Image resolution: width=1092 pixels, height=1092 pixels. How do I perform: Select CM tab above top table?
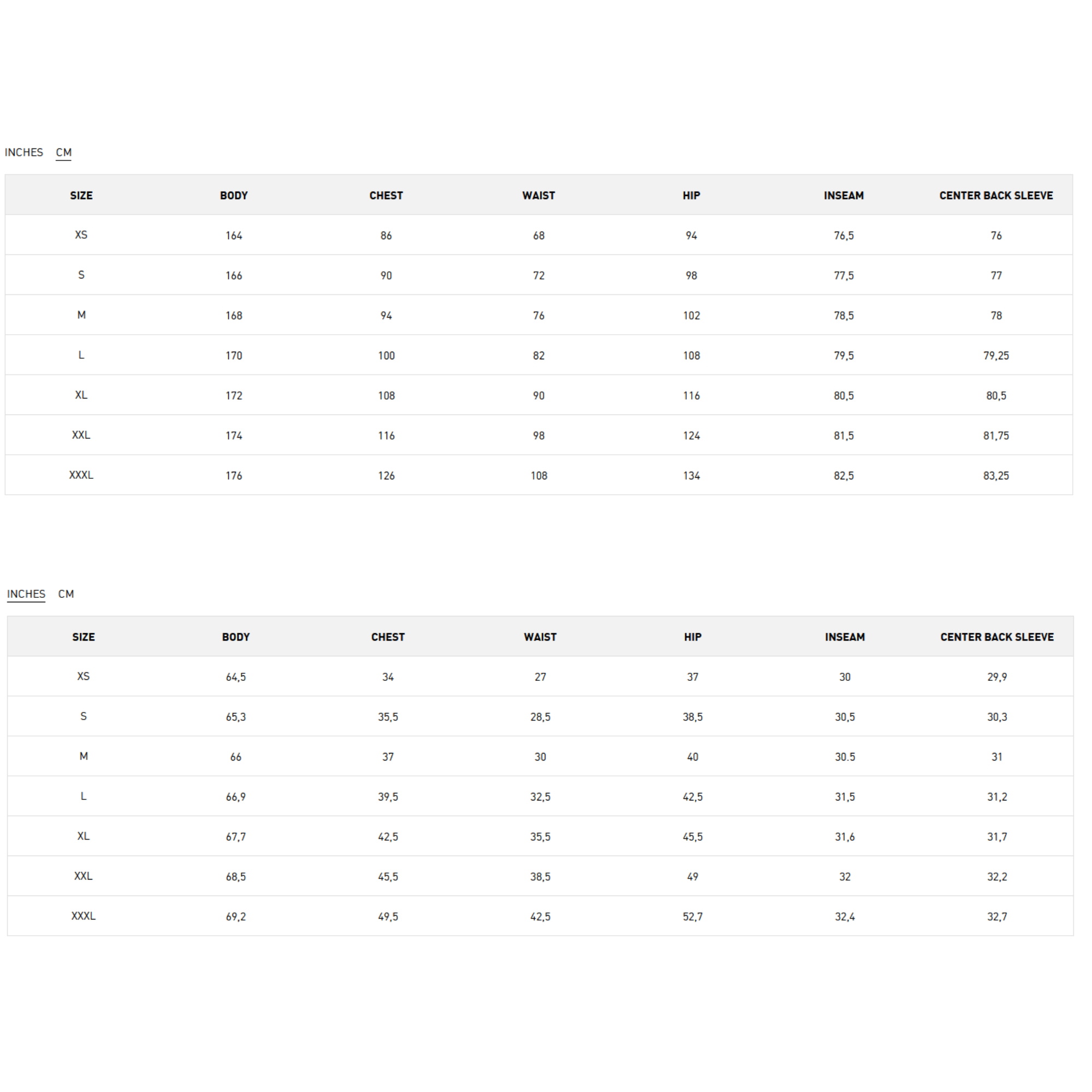(x=63, y=152)
